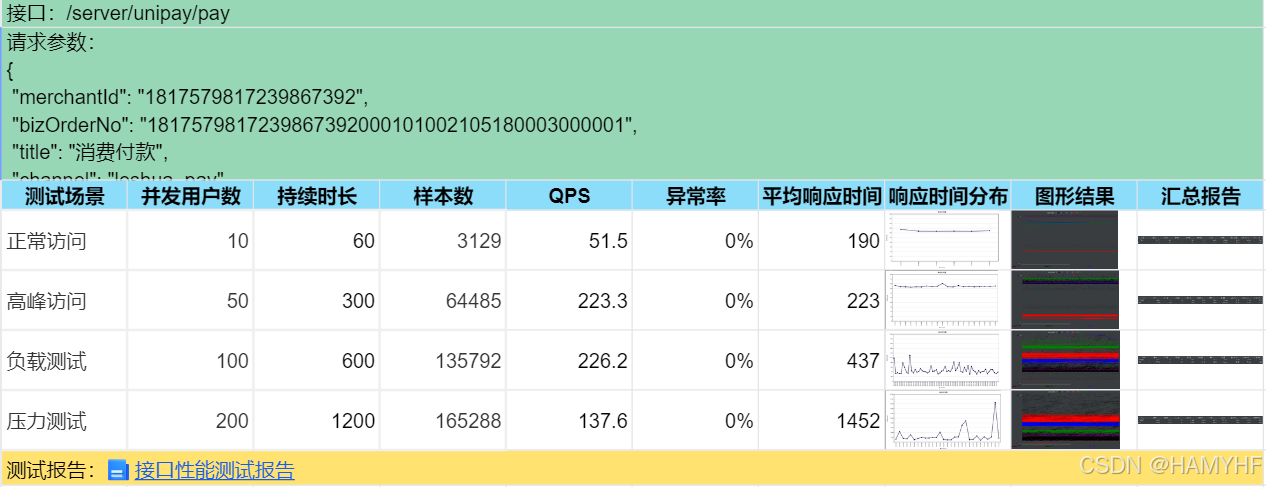Open the 接口性能测试报告 link
This screenshot has width=1266, height=487.
click(x=214, y=470)
